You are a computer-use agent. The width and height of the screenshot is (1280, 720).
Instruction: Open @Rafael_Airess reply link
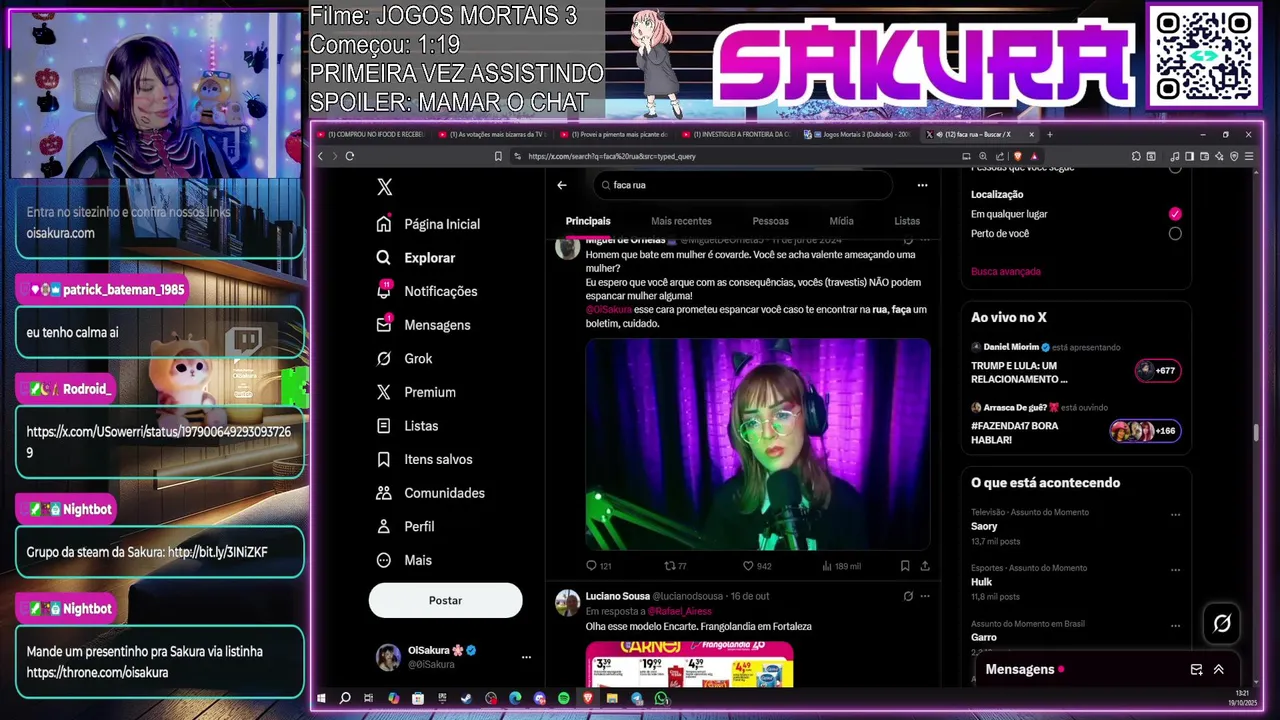(x=680, y=611)
